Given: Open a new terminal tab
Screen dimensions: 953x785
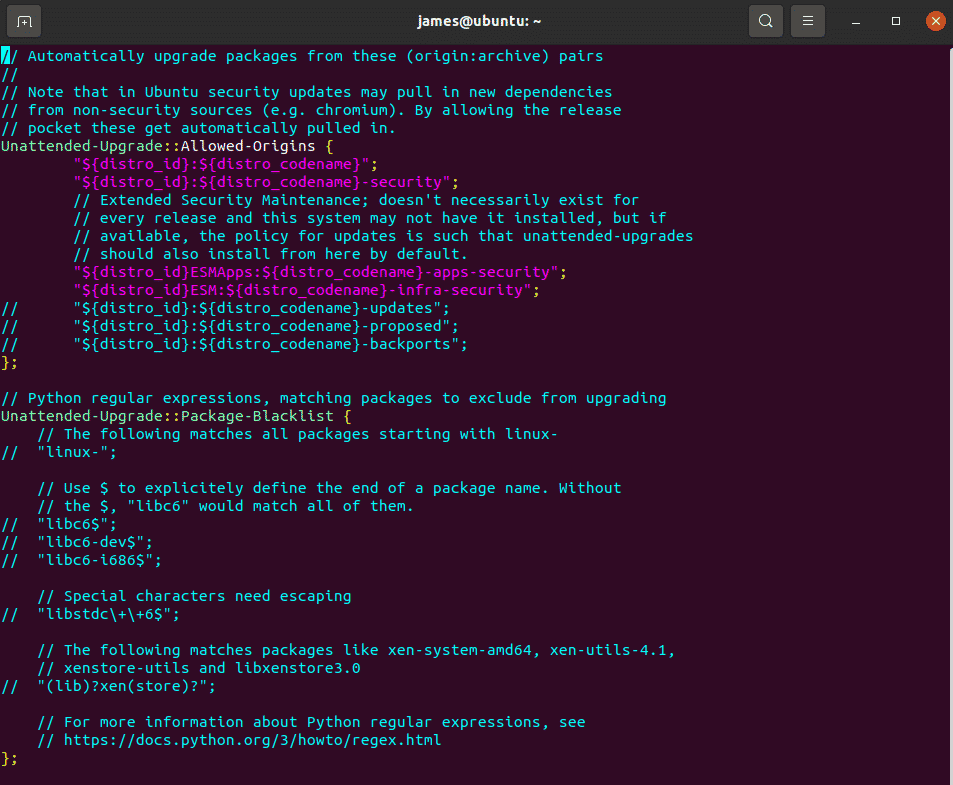Looking at the screenshot, I should (24, 21).
